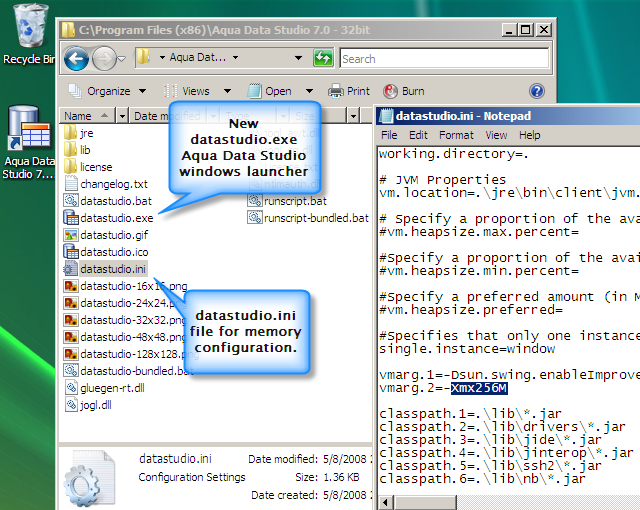Select datastudio-bundled.bat file icon

pos(71,370)
